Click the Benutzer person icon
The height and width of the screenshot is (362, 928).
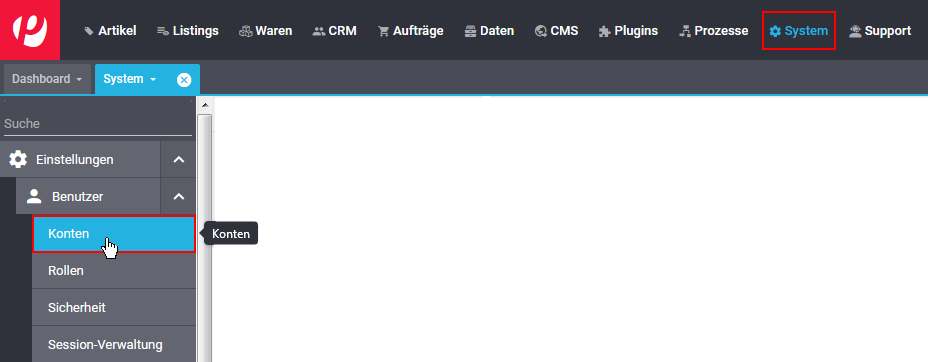34,196
